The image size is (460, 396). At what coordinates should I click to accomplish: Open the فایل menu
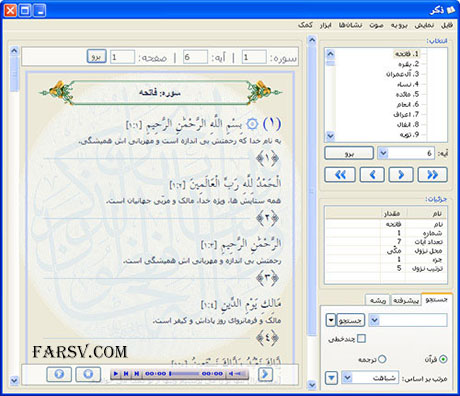[447, 25]
